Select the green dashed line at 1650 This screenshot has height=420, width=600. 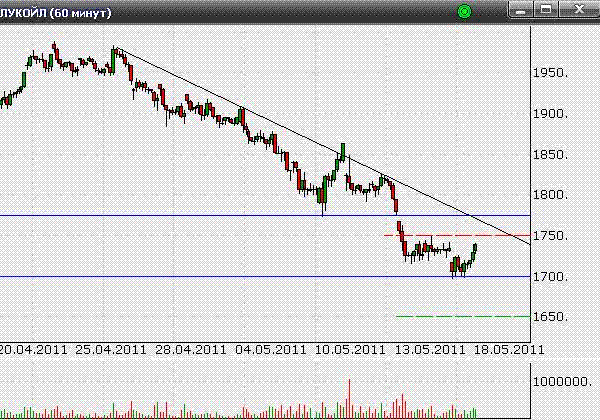tap(463, 316)
